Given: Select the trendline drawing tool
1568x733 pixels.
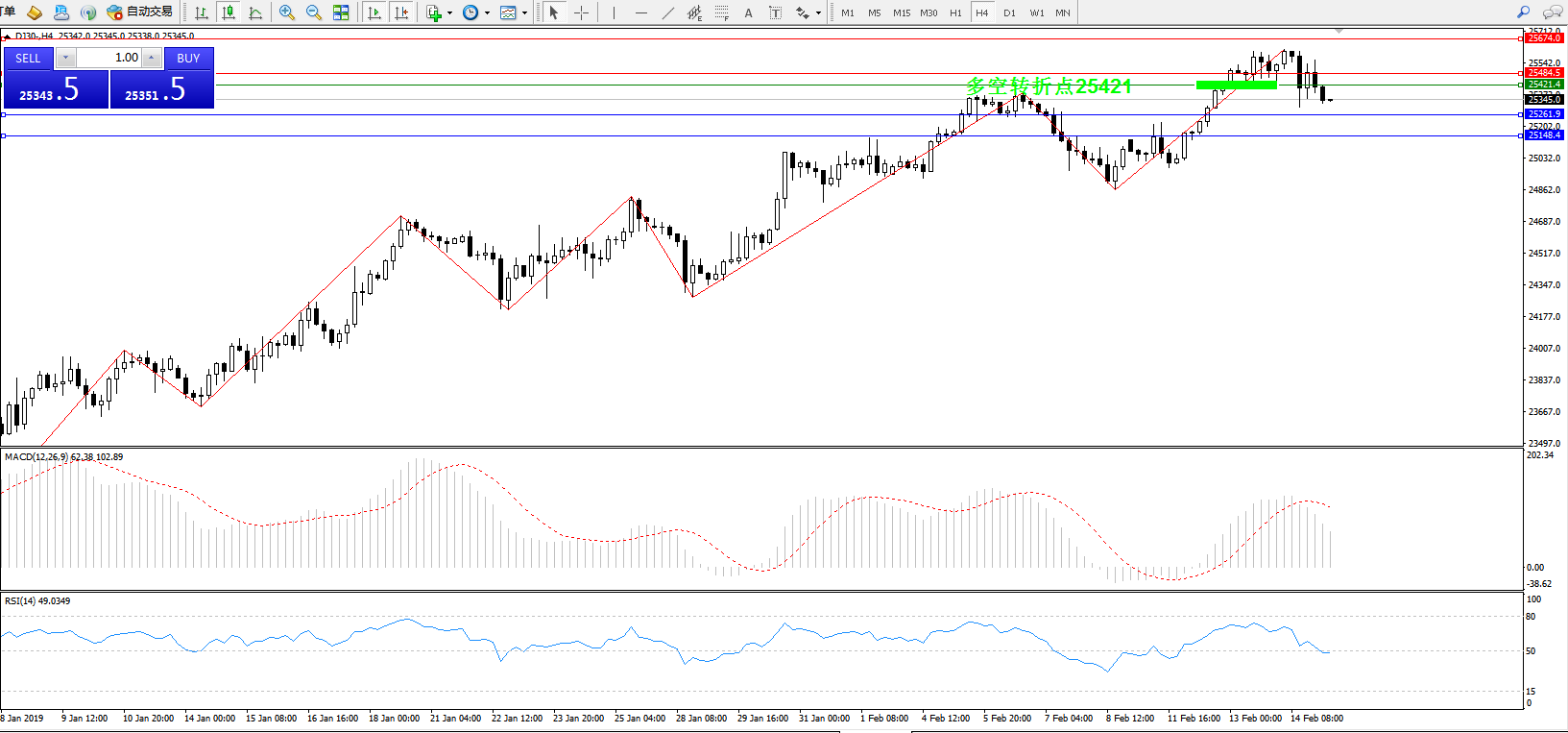Looking at the screenshot, I should (668, 12).
